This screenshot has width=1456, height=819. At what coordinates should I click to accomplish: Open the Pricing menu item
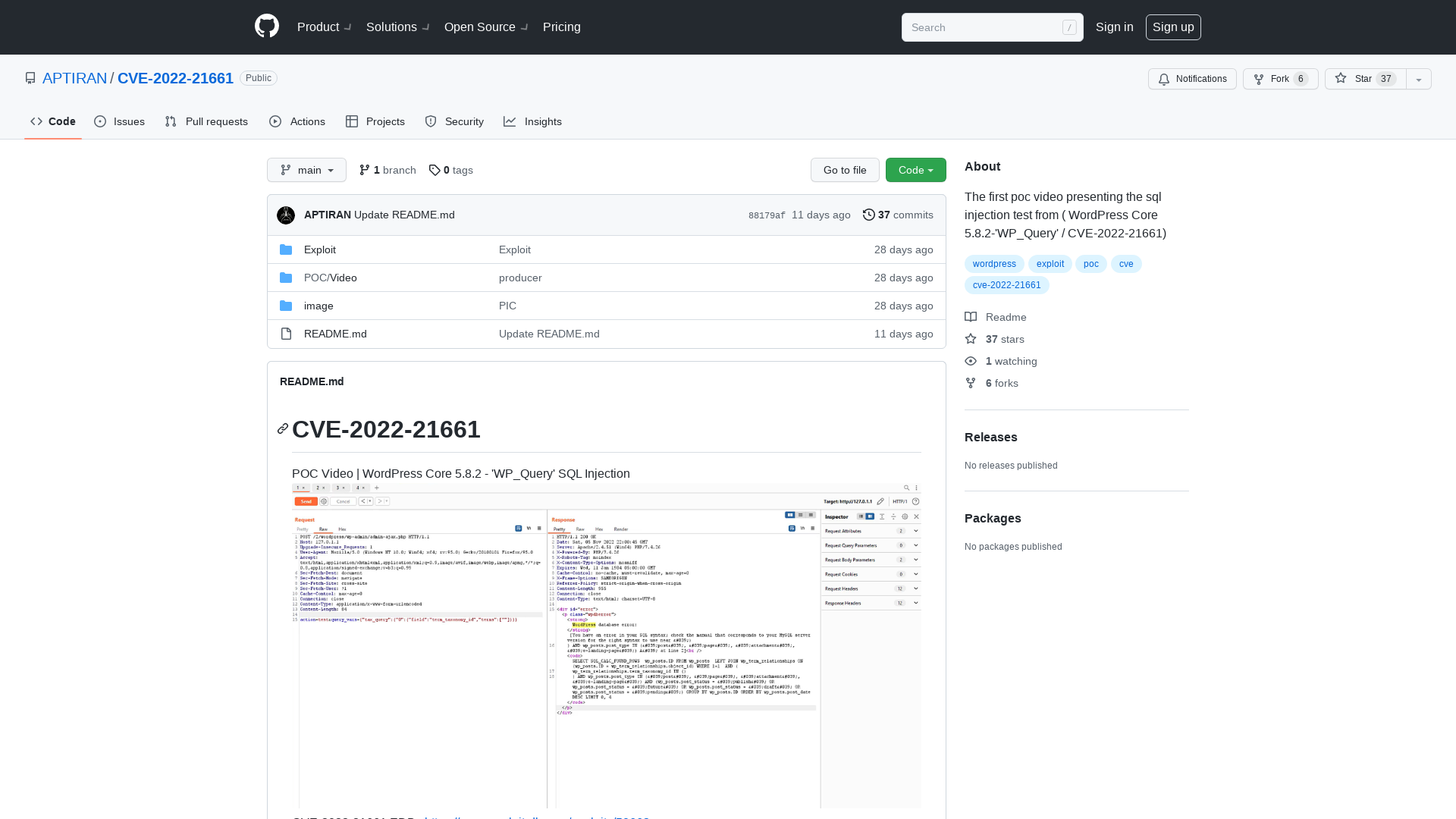(561, 27)
